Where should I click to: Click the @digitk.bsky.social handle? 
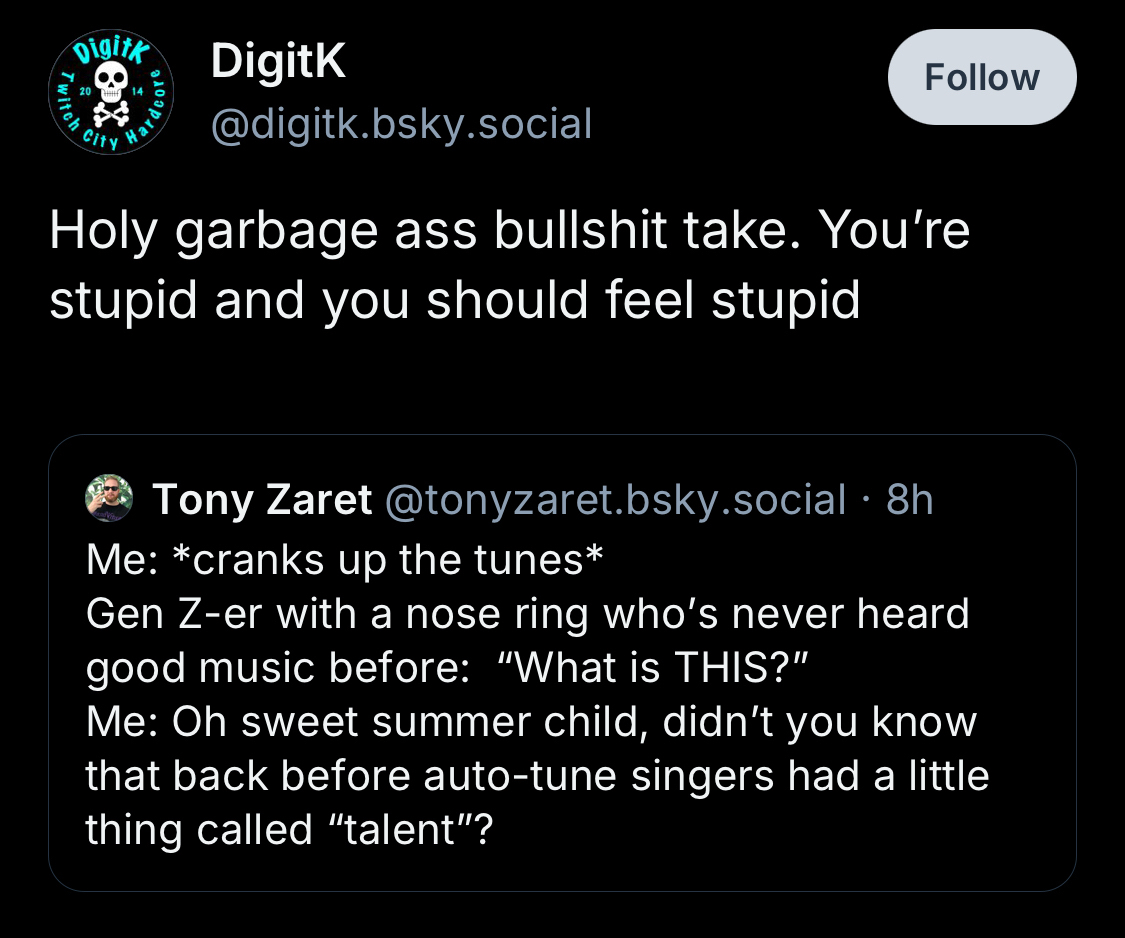pos(400,124)
